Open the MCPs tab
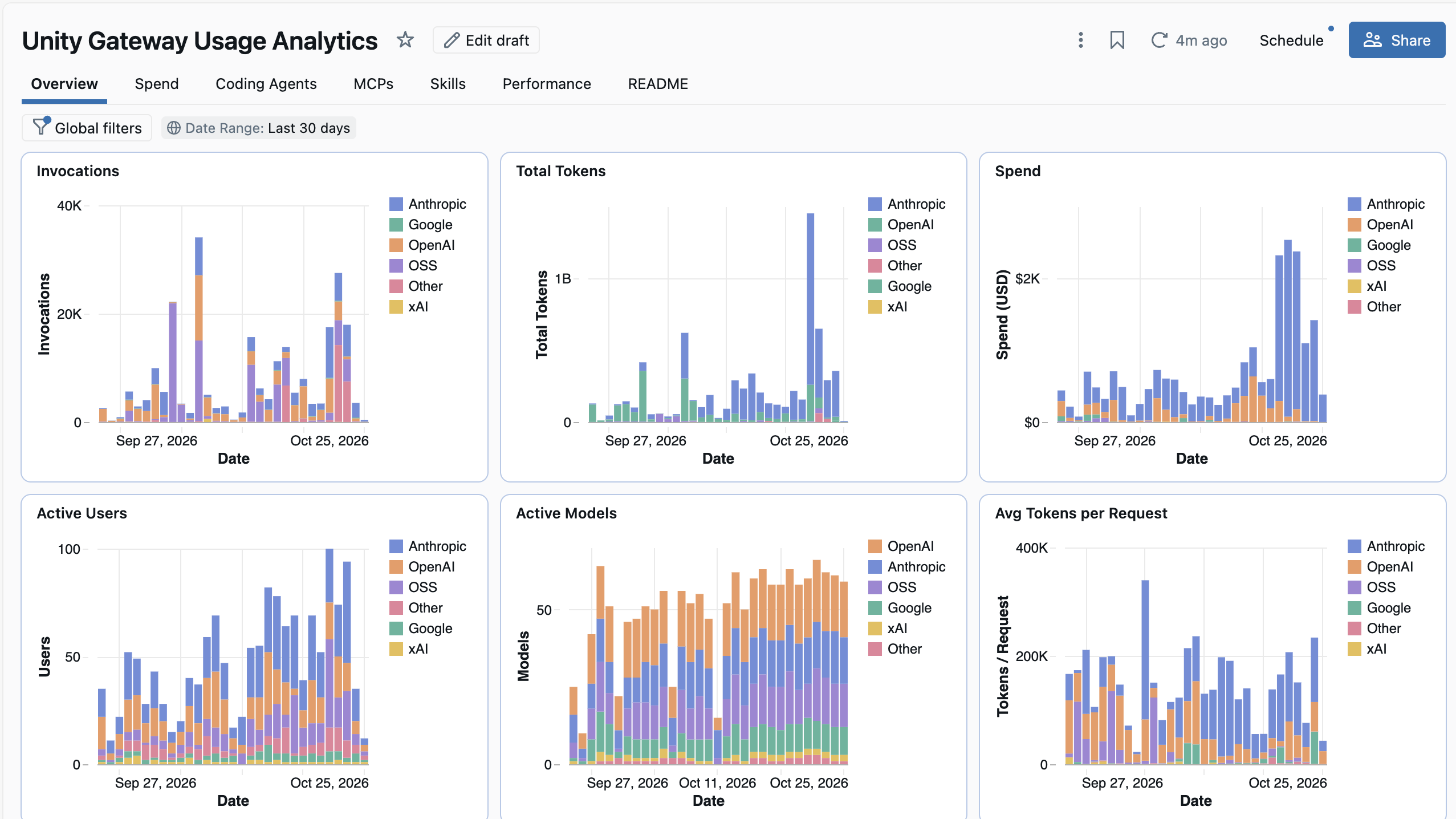The image size is (1456, 819). point(373,84)
